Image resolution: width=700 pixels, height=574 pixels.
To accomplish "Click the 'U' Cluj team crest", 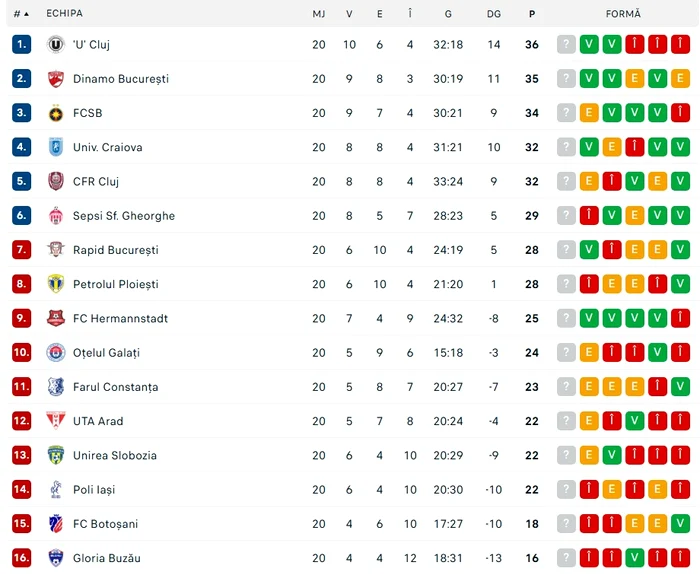I will point(56,45).
